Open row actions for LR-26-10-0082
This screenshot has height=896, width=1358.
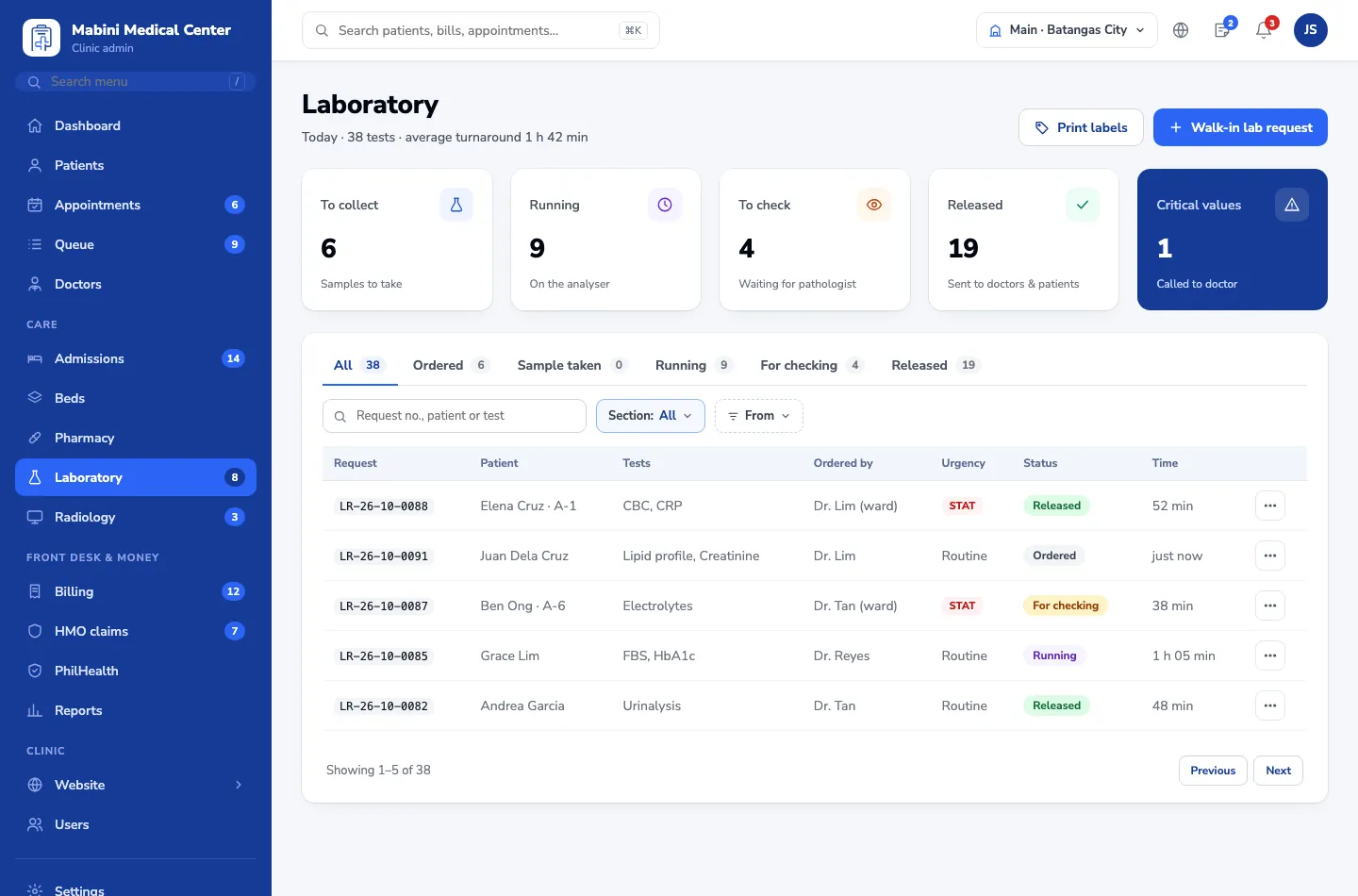pos(1270,705)
